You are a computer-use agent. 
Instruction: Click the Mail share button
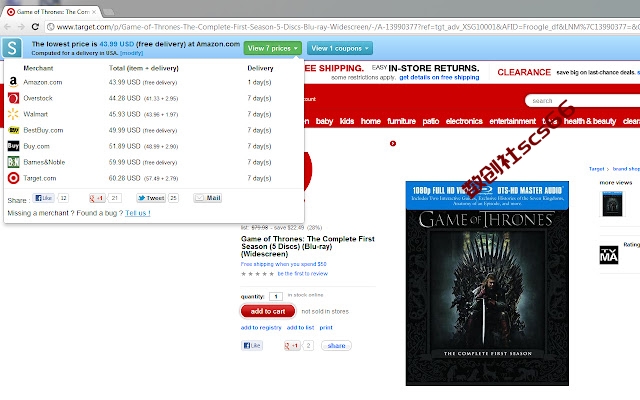(x=207, y=198)
